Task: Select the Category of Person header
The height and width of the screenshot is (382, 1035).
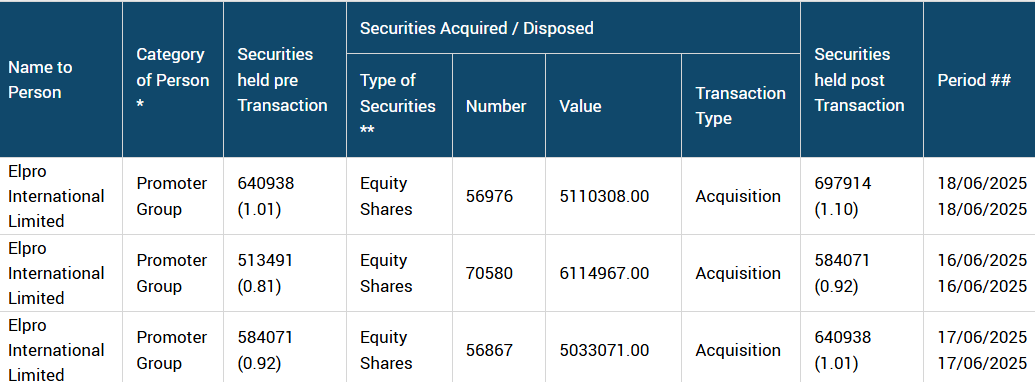Action: click(x=172, y=80)
